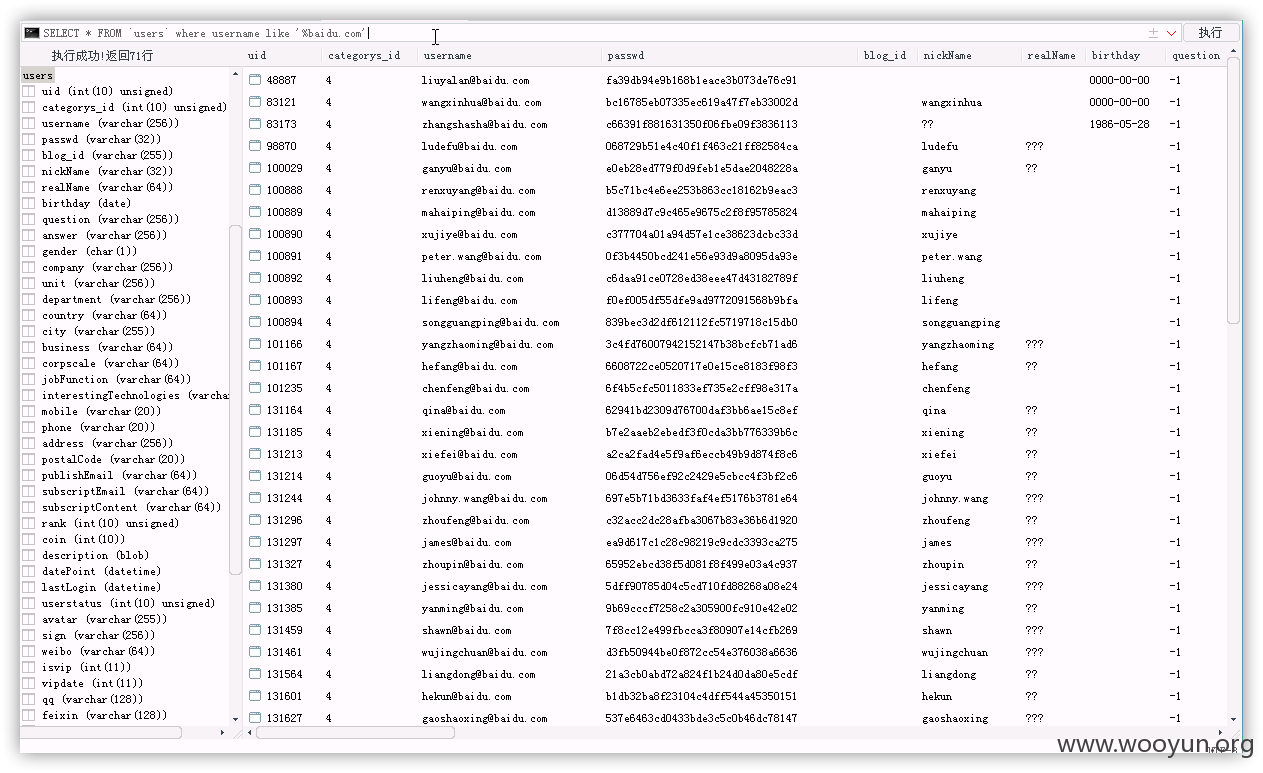Click the row icon for uid 131214
Screen dimensions: 1263x773
[x=255, y=476]
